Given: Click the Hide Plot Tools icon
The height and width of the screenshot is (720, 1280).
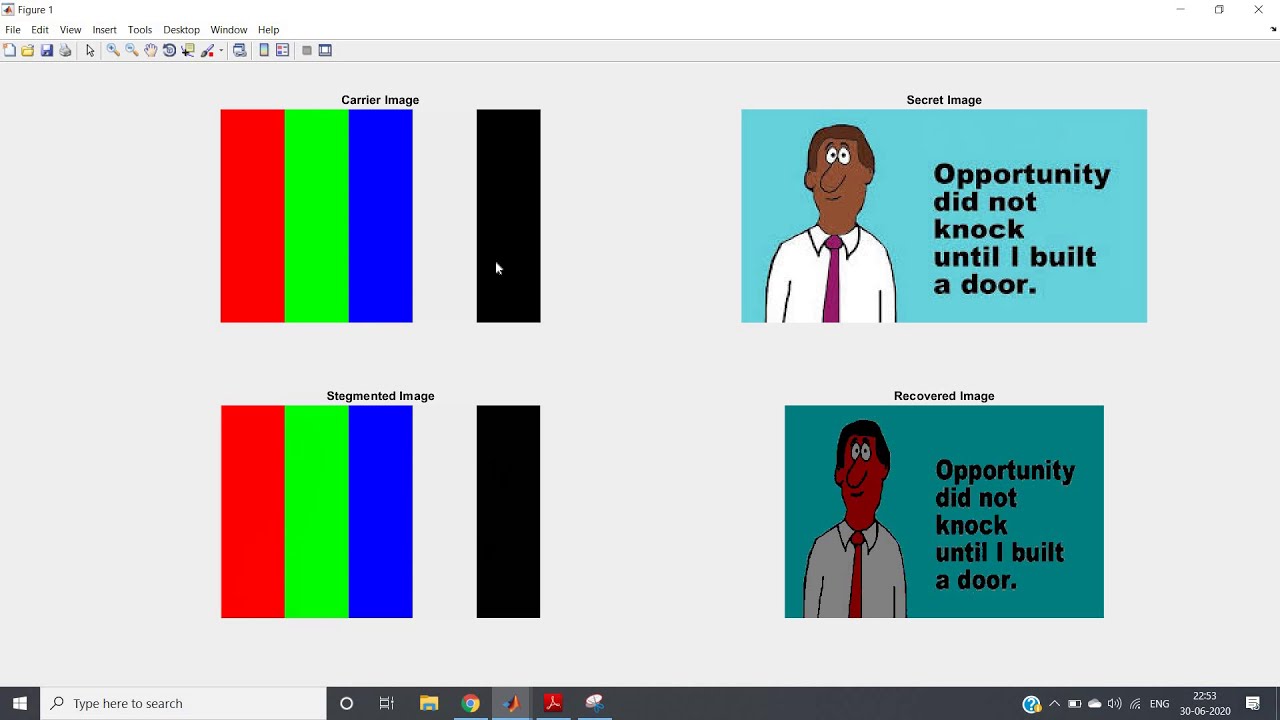Looking at the screenshot, I should coord(307,50).
